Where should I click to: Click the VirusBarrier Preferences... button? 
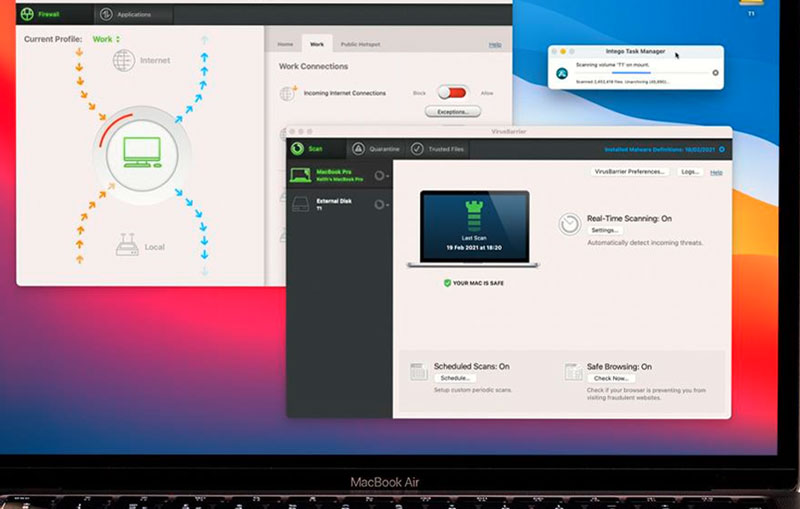point(629,172)
